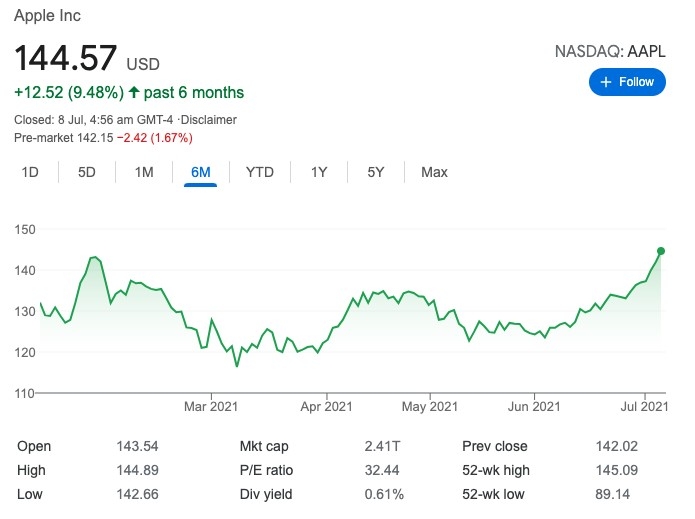Viewport: 695px width, 519px height.
Task: Click the Pre-market 142.15 text
Action: (64, 138)
